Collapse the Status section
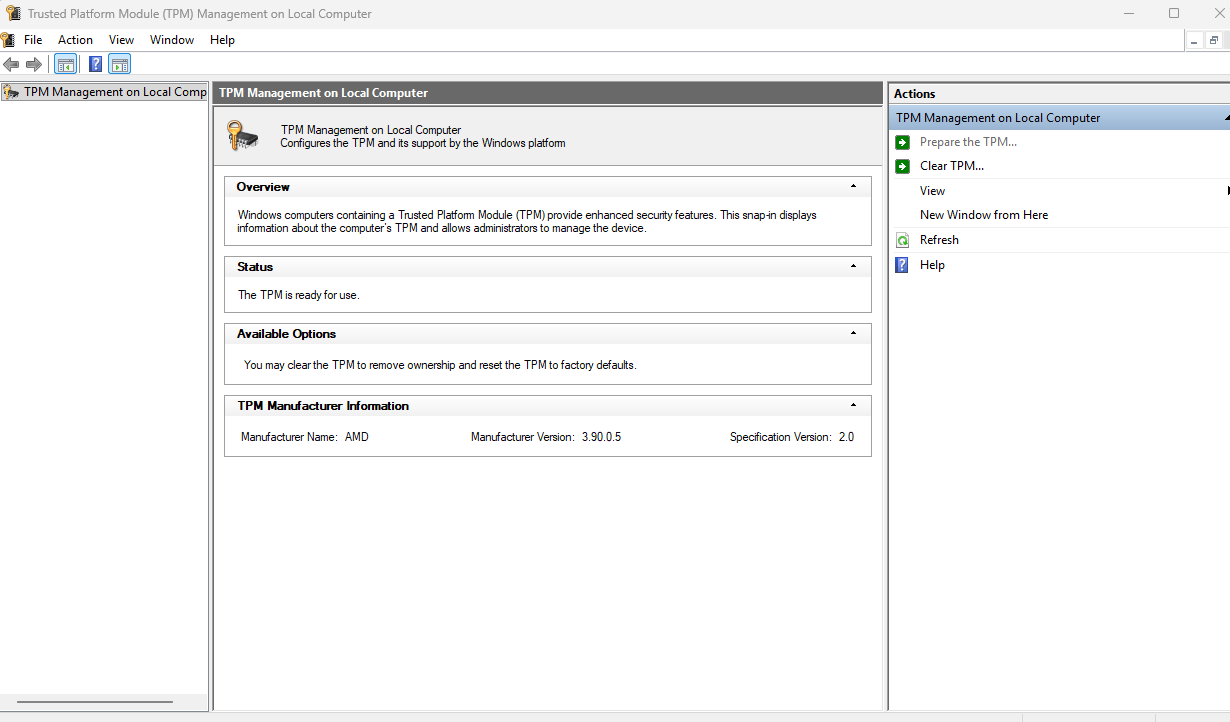Viewport: 1230px width, 722px height. click(x=853, y=266)
